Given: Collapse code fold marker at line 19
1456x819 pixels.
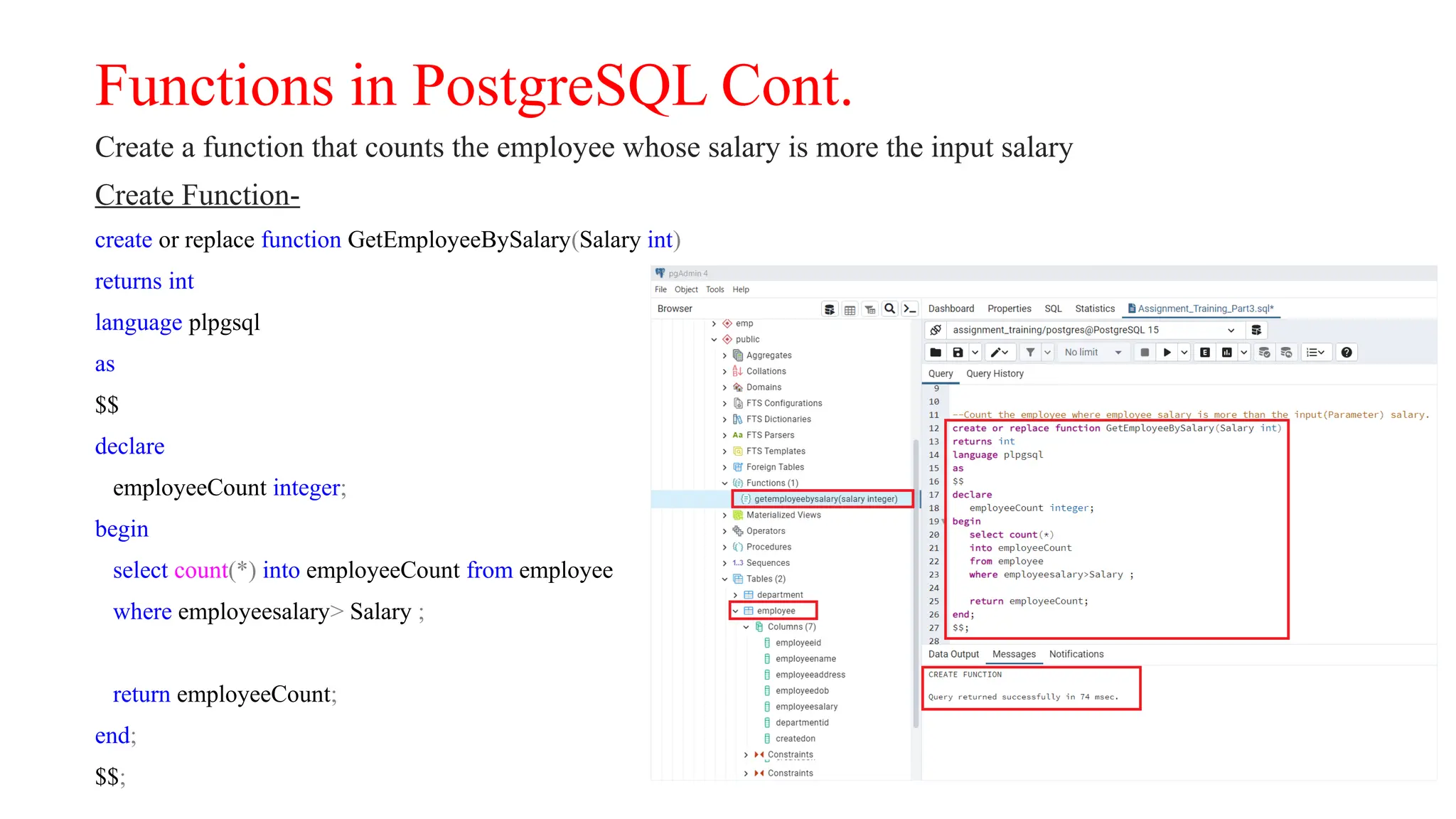Looking at the screenshot, I should click(x=944, y=522).
